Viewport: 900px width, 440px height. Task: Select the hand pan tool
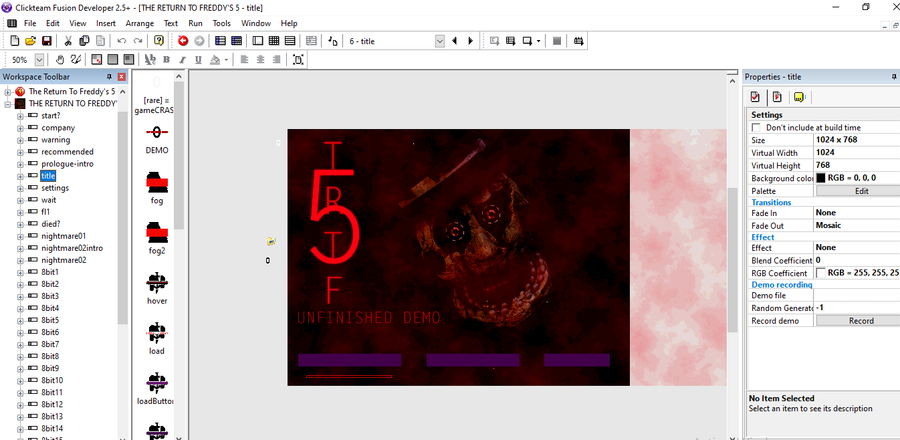pyautogui.click(x=60, y=59)
